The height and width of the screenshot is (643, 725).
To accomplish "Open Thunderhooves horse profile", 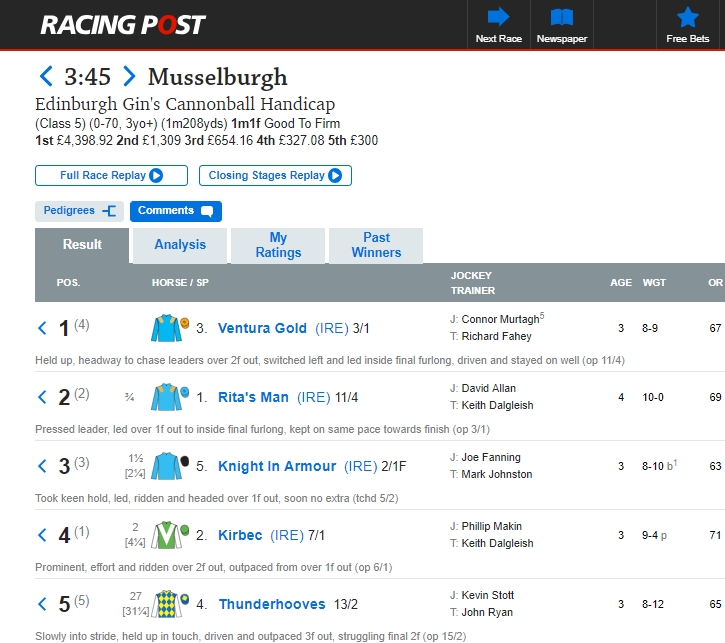I will 272,604.
